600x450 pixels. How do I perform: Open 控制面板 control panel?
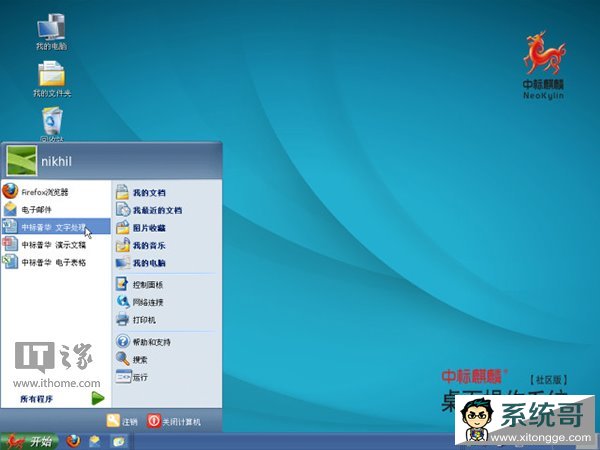coord(139,284)
